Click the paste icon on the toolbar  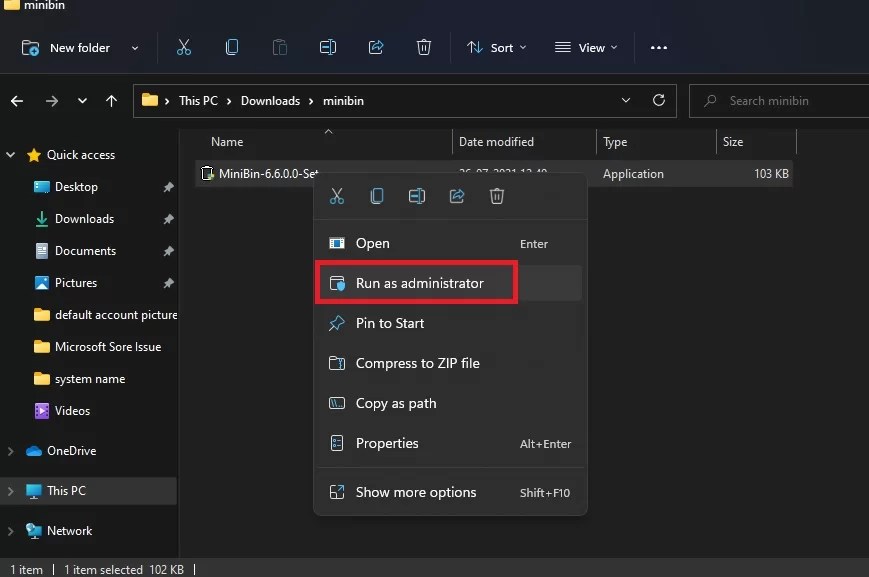(279, 47)
